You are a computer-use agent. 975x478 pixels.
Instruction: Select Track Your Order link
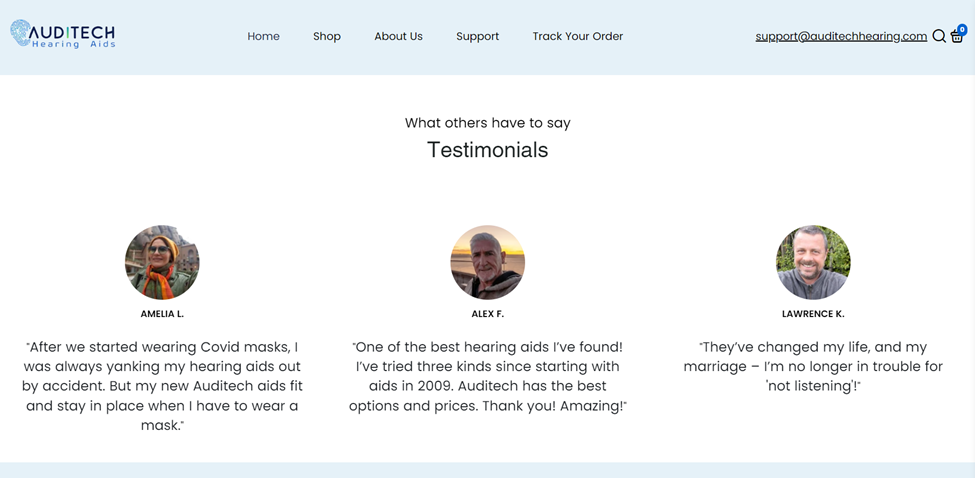[577, 36]
